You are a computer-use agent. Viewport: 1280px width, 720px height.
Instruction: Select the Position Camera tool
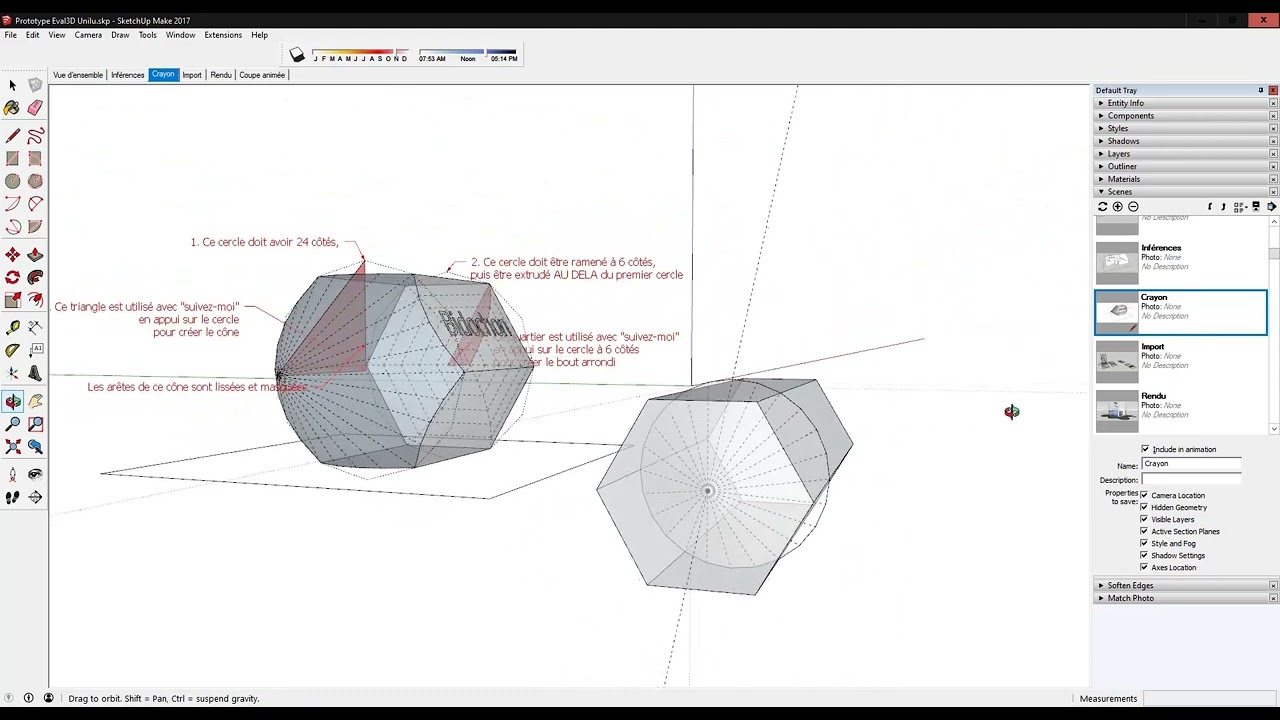click(x=12, y=474)
